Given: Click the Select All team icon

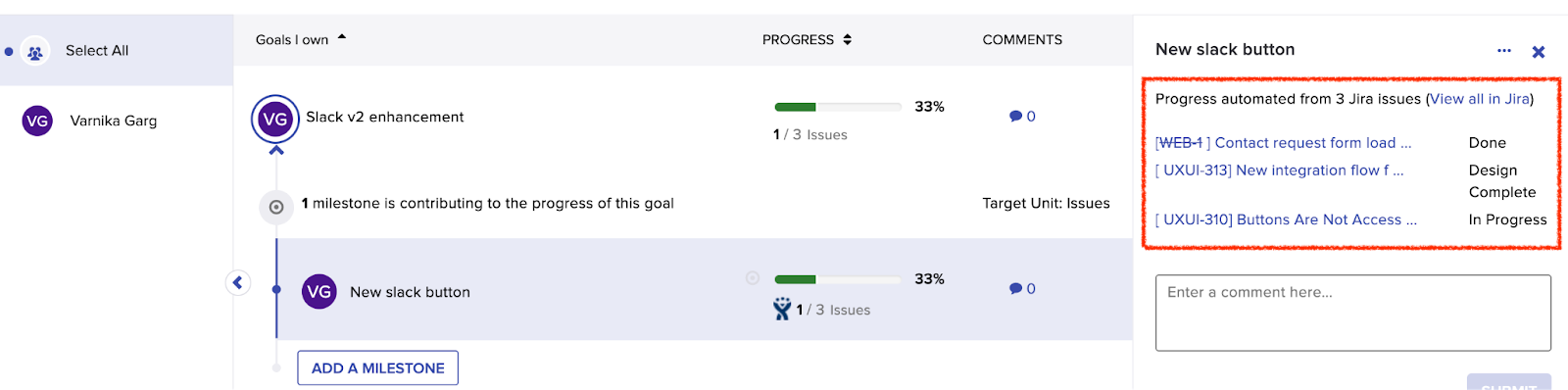Looking at the screenshot, I should click(35, 52).
